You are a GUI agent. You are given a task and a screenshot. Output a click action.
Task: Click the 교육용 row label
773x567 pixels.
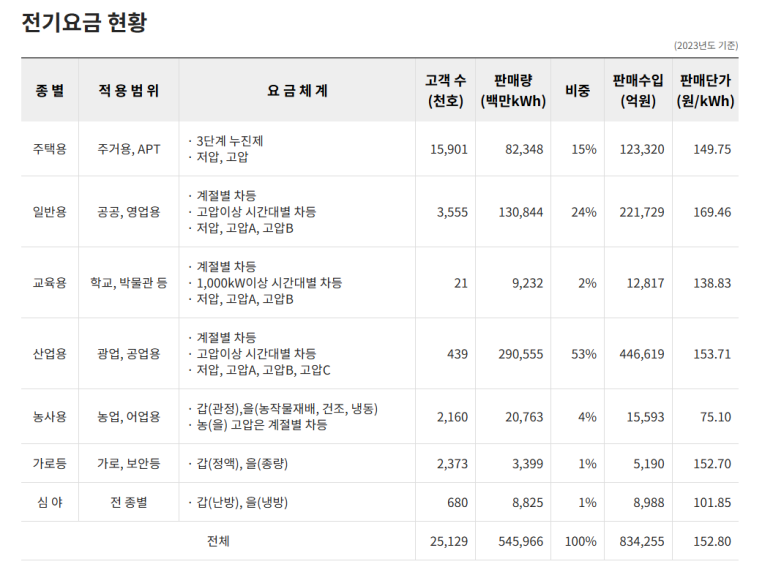(x=50, y=283)
